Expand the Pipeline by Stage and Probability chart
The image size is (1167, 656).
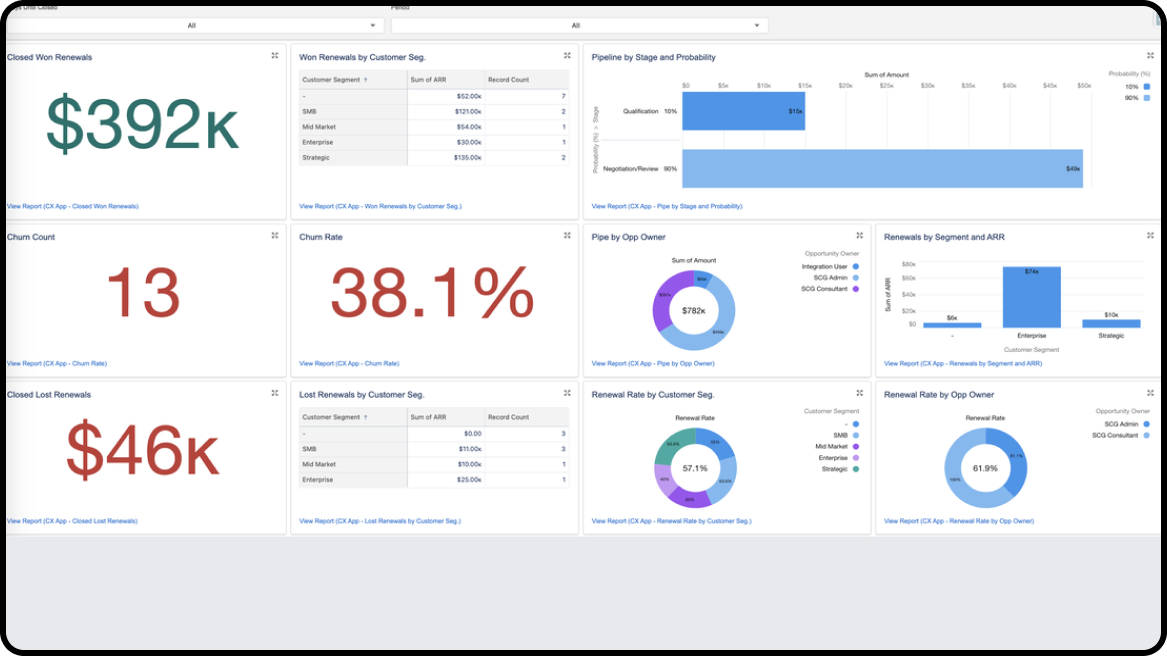coord(1150,56)
